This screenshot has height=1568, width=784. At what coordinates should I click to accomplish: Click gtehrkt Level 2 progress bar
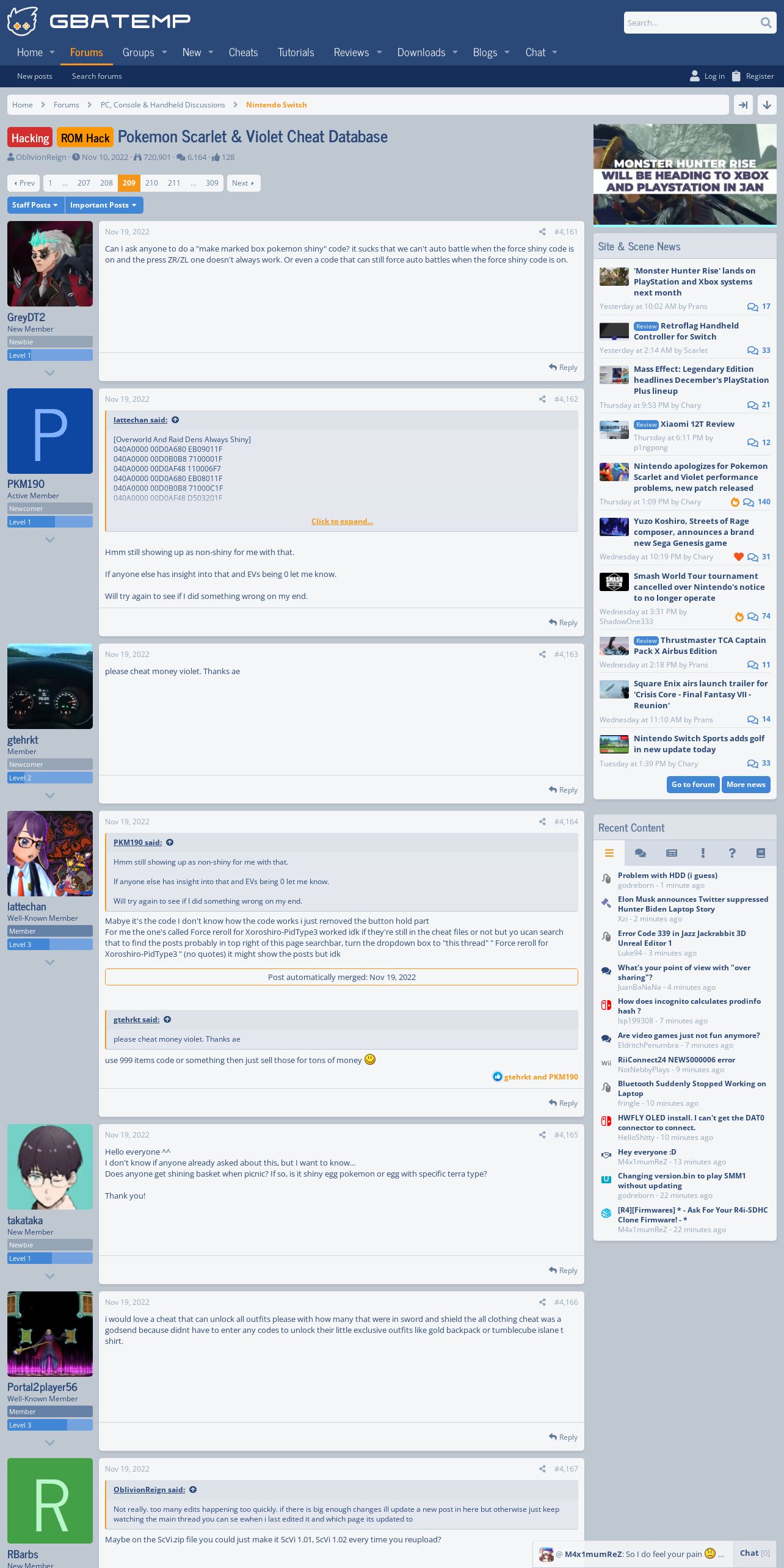50,778
